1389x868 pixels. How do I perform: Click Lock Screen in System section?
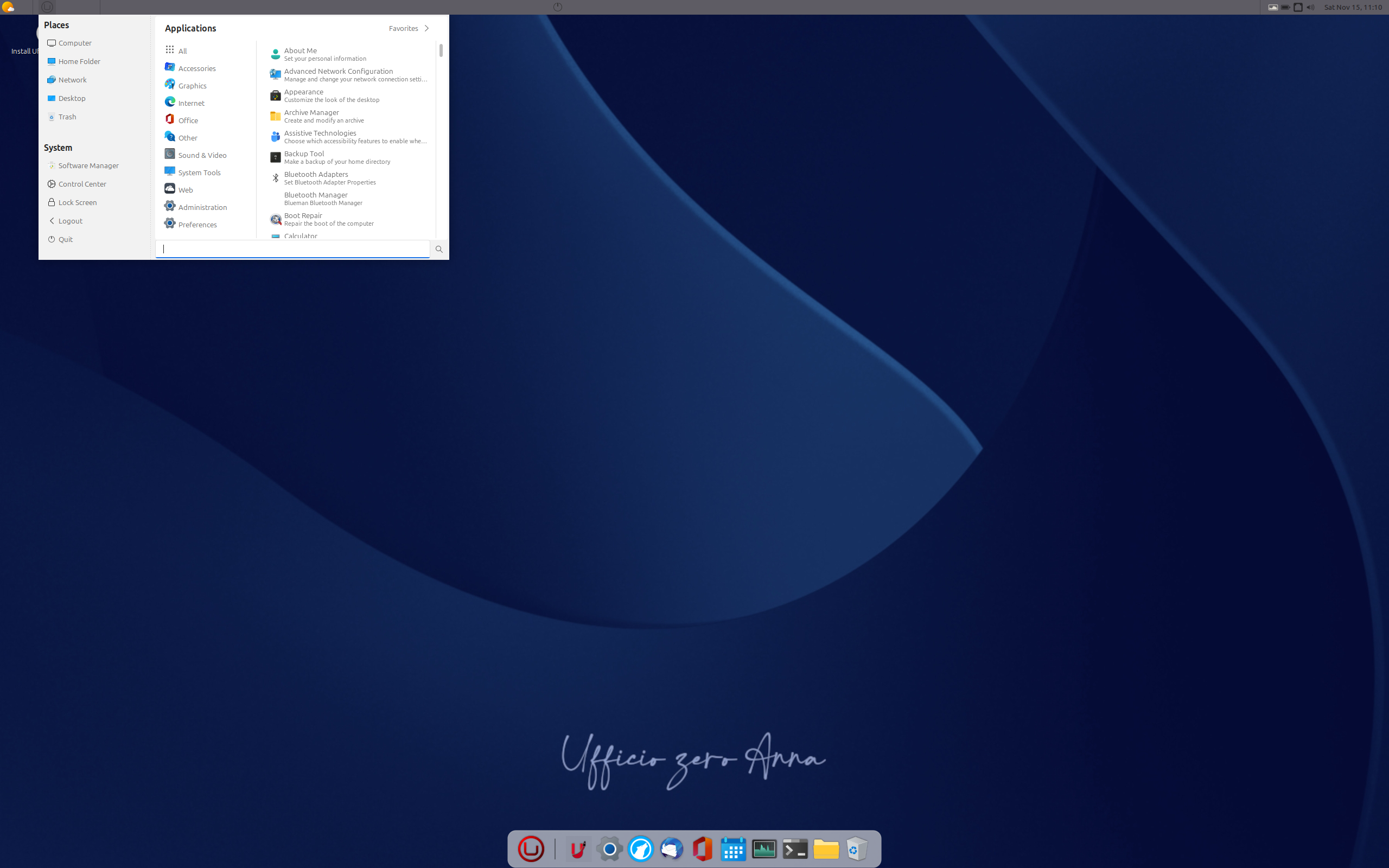click(94, 202)
